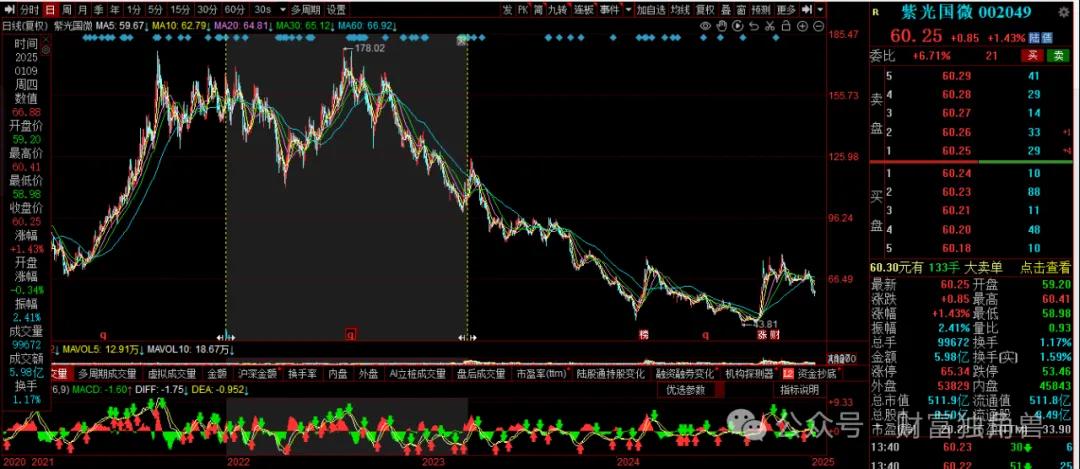1080x469 pixels.
Task: Open the 多周期 multi-period view
Action: 305,10
